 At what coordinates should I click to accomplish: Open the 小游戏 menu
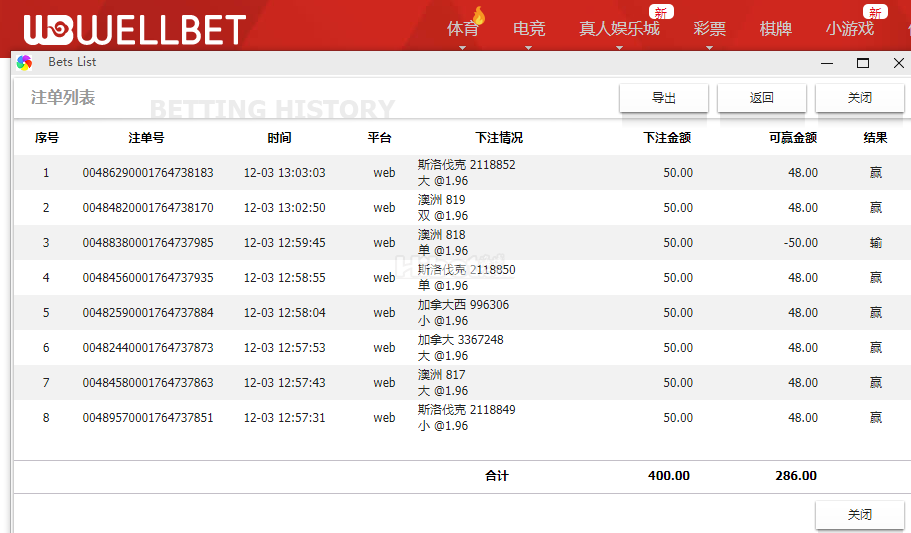[850, 29]
